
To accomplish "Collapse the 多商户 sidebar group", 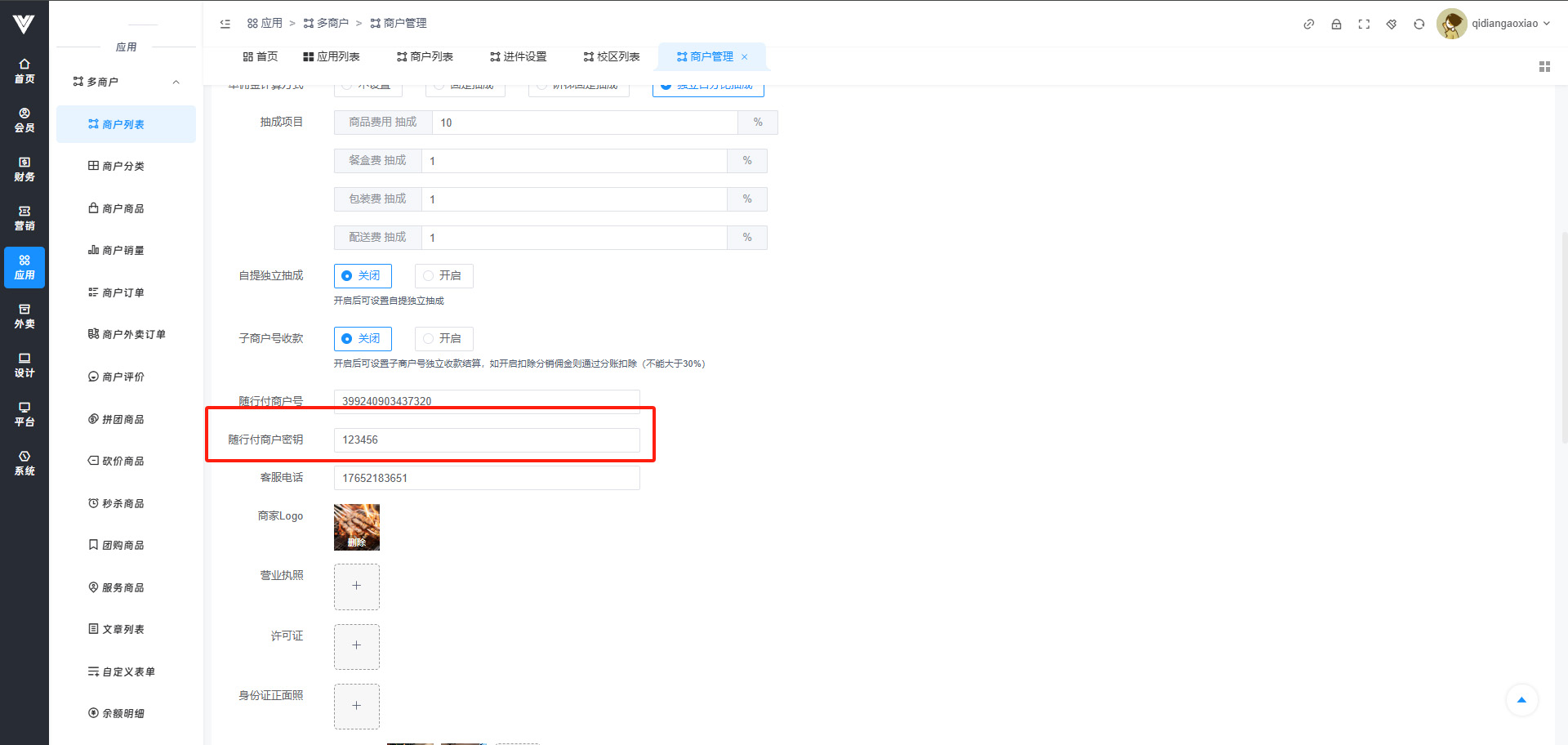I will coord(176,82).
